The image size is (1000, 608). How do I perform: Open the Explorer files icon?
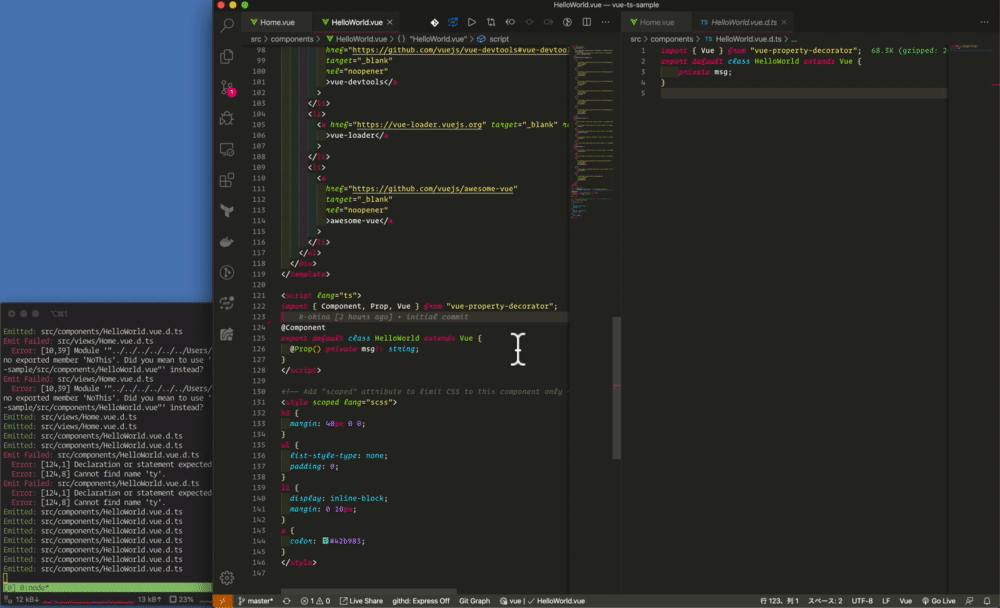pos(227,56)
